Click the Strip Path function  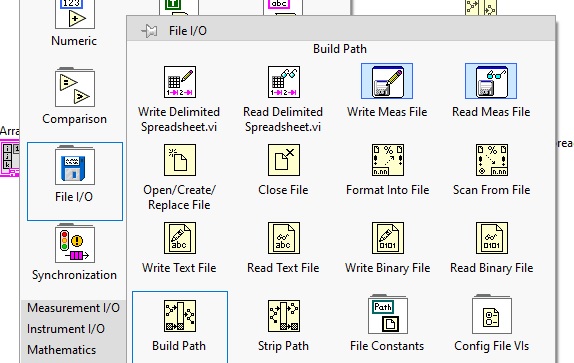[x=284, y=316]
